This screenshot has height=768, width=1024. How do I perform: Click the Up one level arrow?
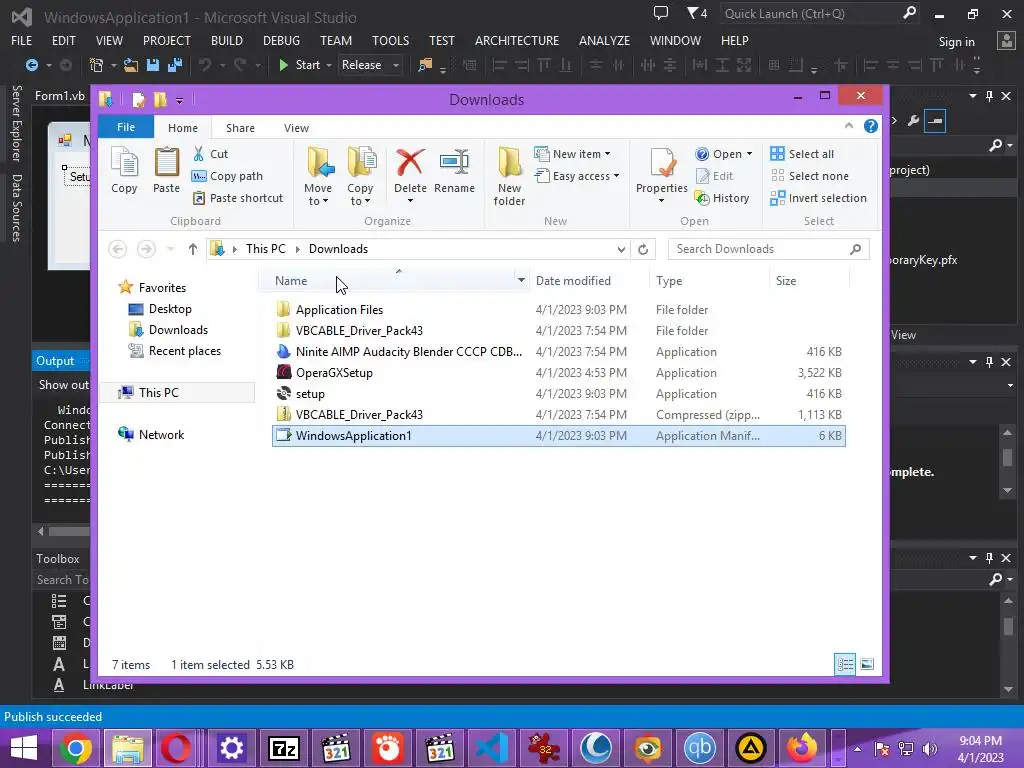(x=193, y=249)
